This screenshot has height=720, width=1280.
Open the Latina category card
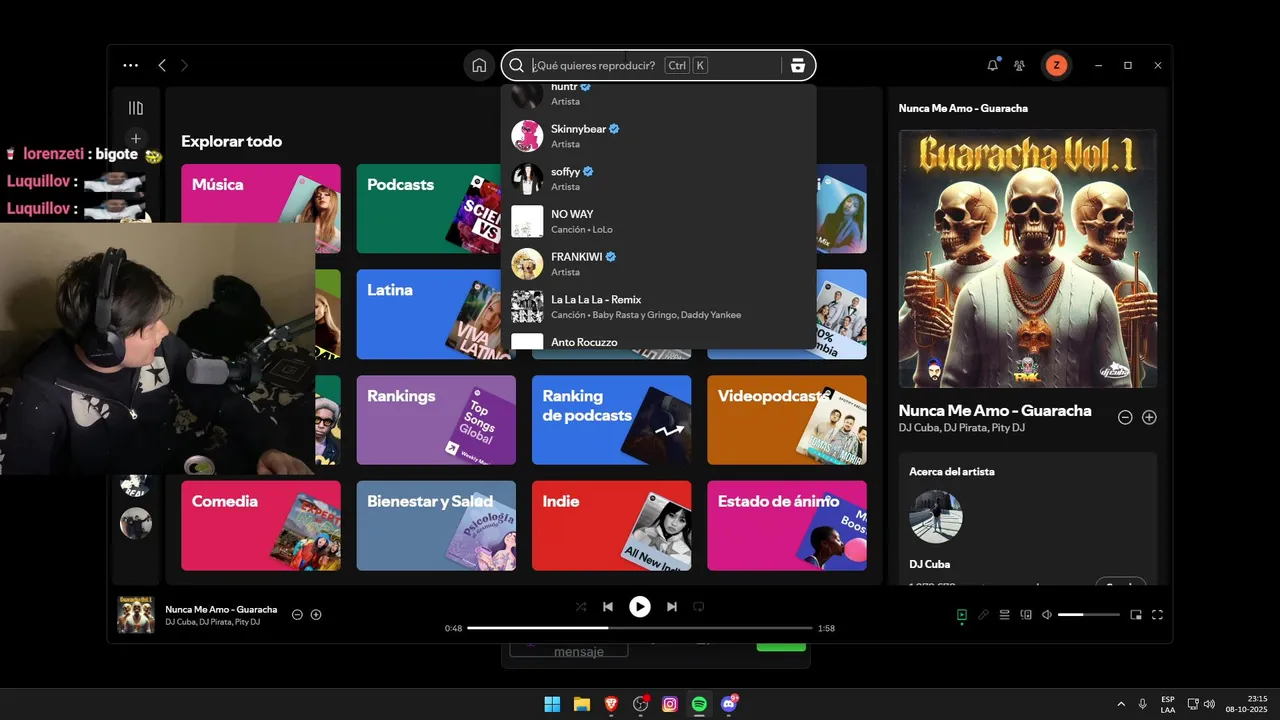(x=429, y=314)
